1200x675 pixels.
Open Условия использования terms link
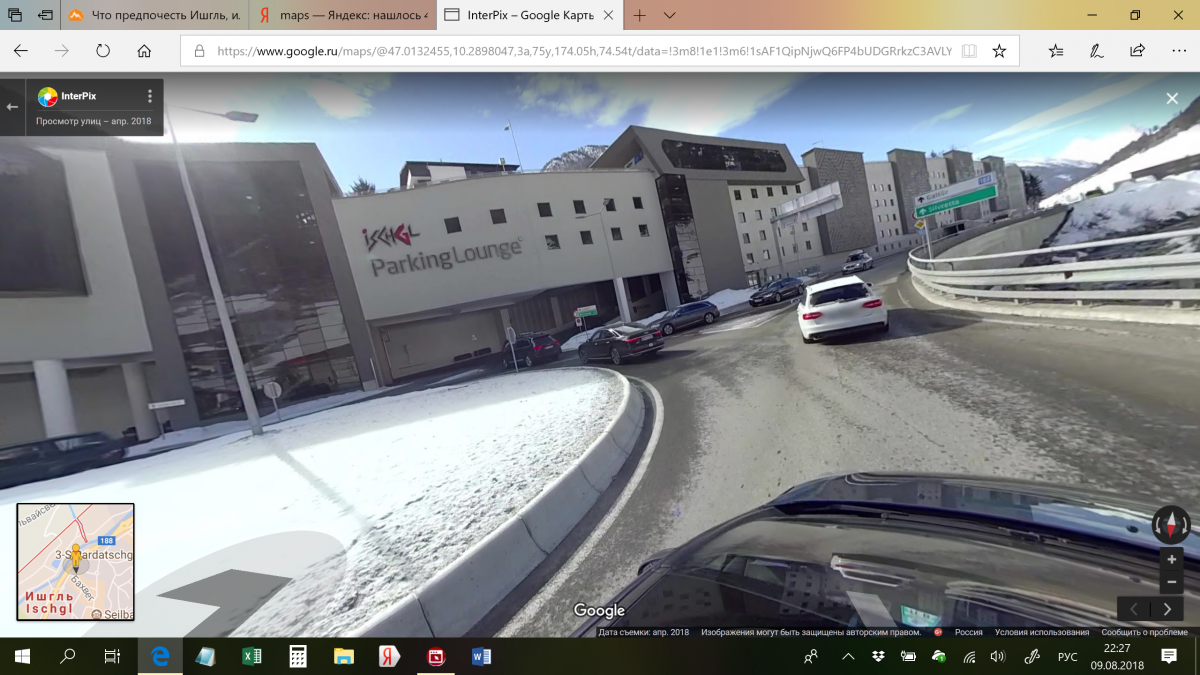1042,632
